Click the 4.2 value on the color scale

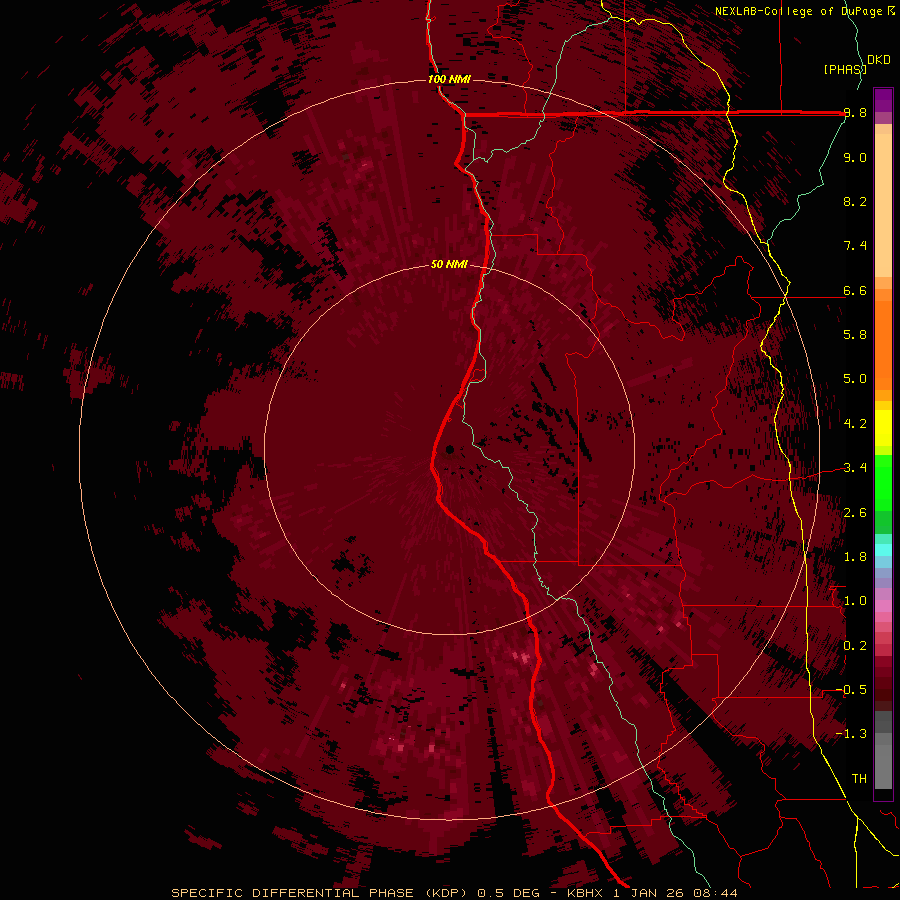(855, 424)
